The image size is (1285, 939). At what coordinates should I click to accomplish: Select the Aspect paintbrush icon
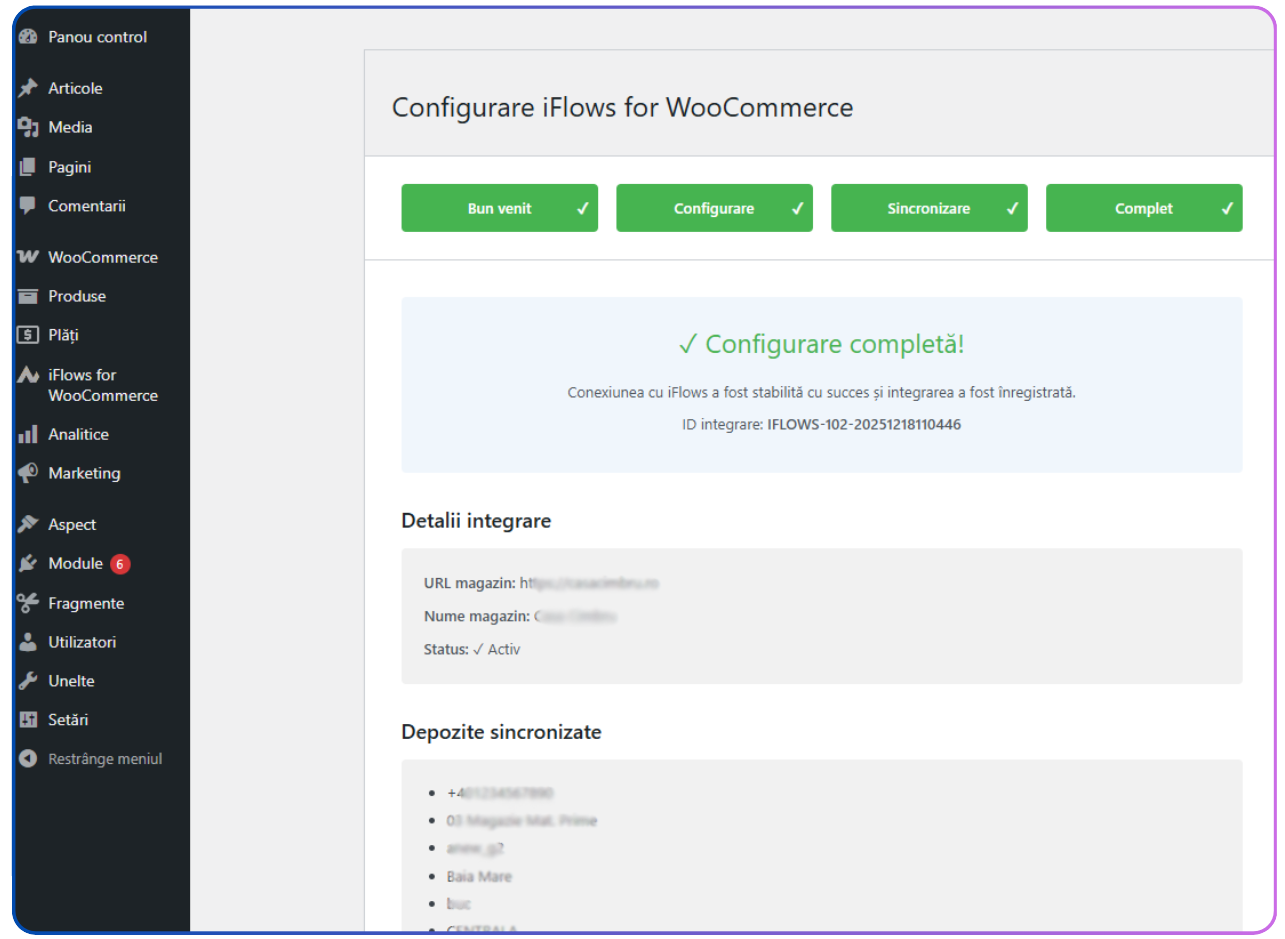click(x=29, y=524)
